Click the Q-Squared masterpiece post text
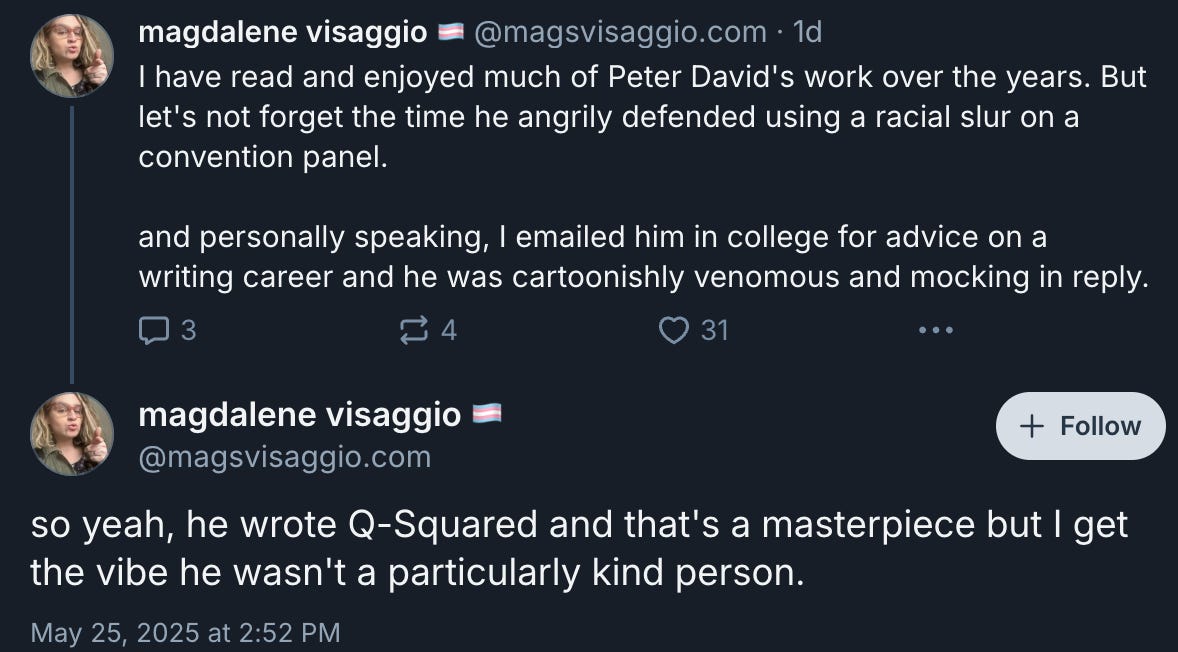 [x=578, y=549]
